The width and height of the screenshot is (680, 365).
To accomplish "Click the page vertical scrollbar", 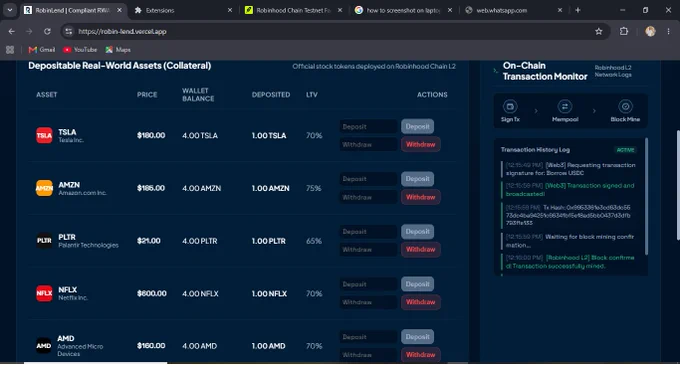I will (x=677, y=185).
